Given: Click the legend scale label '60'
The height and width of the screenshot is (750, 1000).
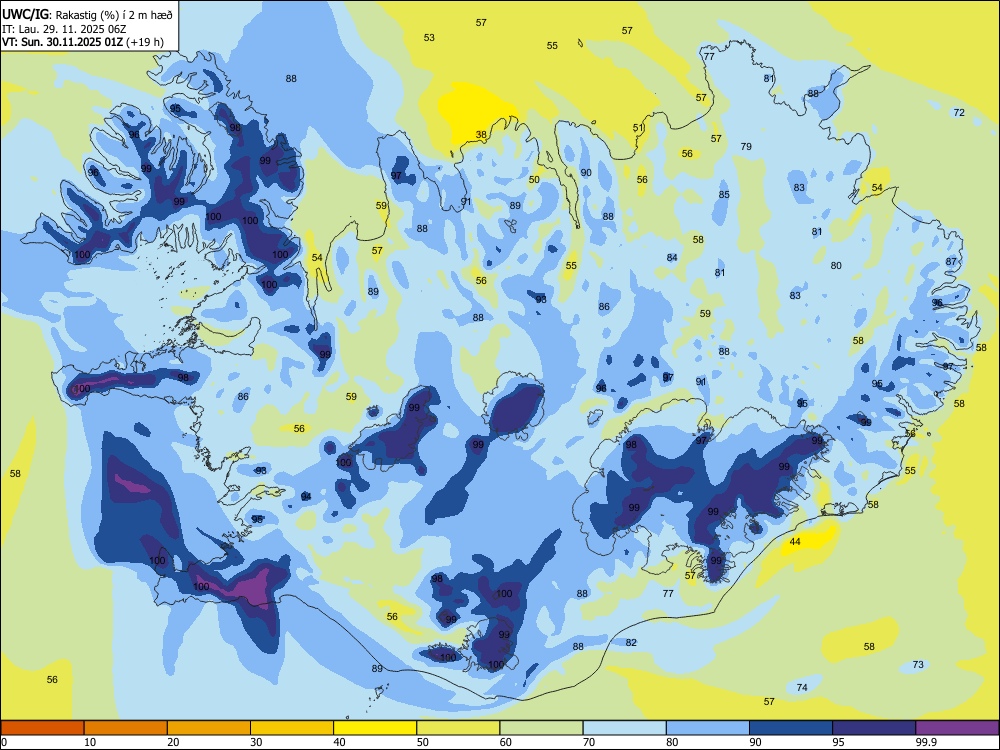Looking at the screenshot, I should coord(506,742).
